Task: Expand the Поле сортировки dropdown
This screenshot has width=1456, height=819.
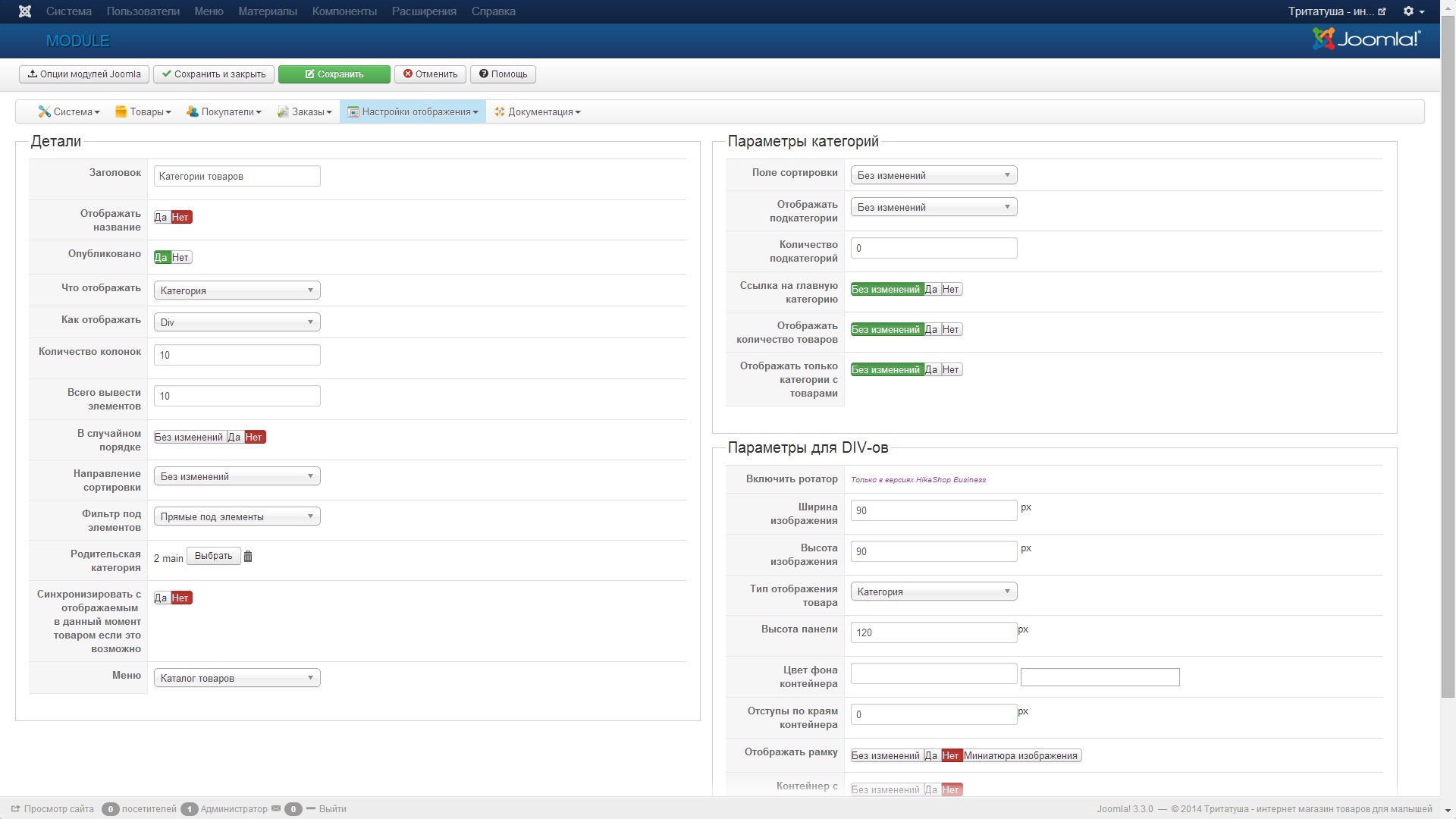Action: tap(934, 175)
